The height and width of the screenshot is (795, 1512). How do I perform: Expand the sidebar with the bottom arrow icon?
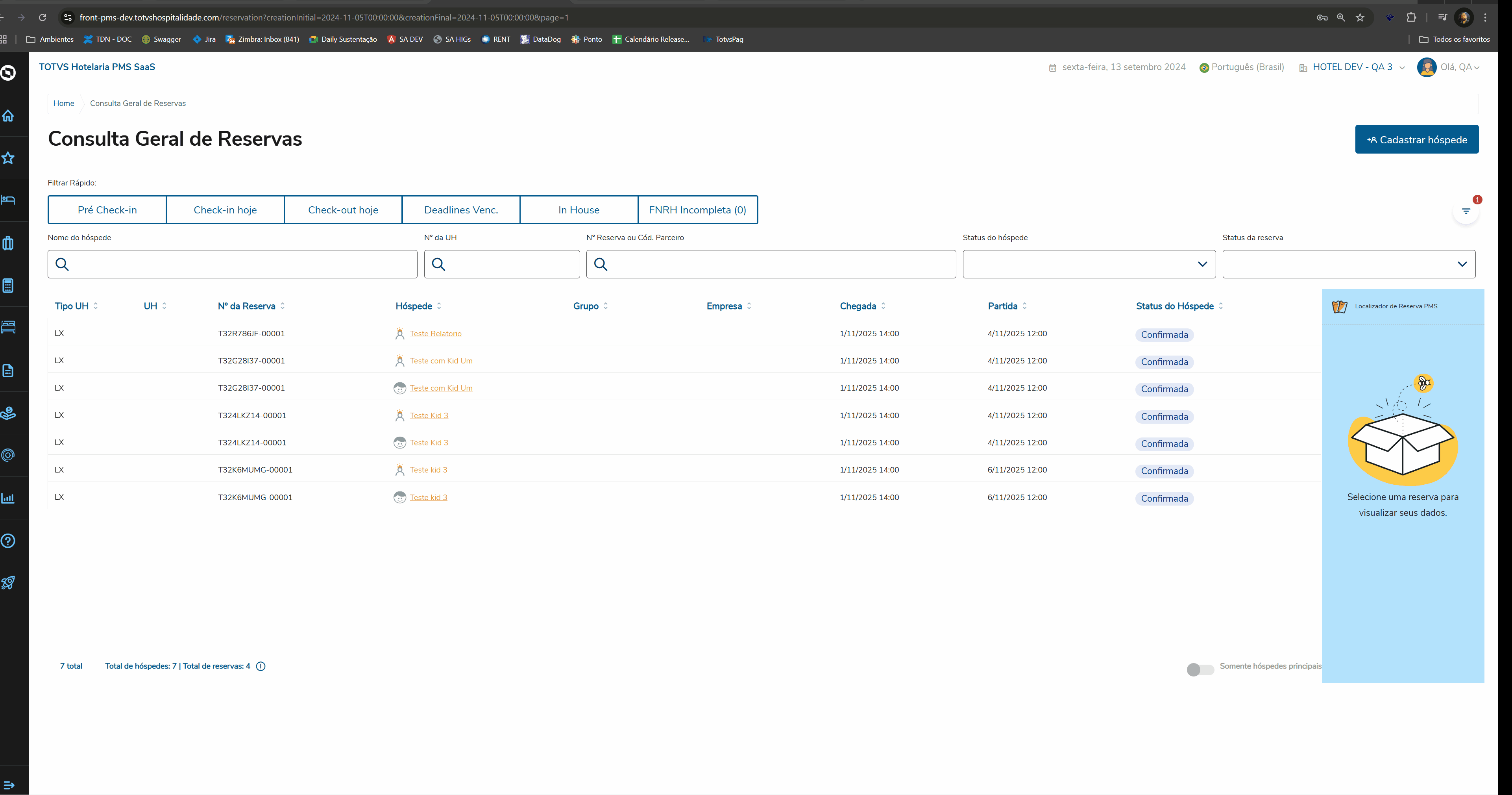(9, 785)
